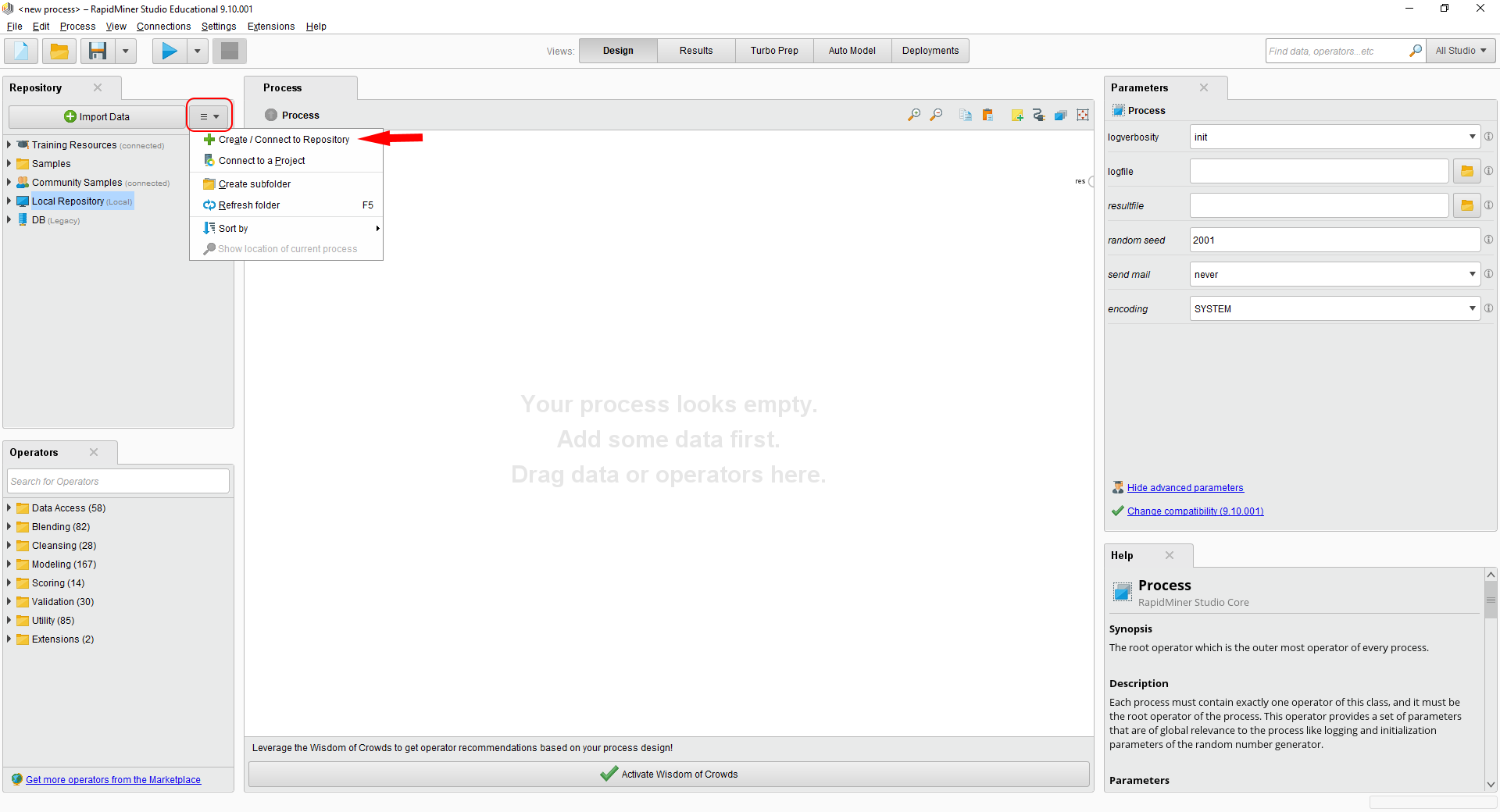Click the logfile text field
Screen dimensions: 1500x812
[x=1319, y=171]
